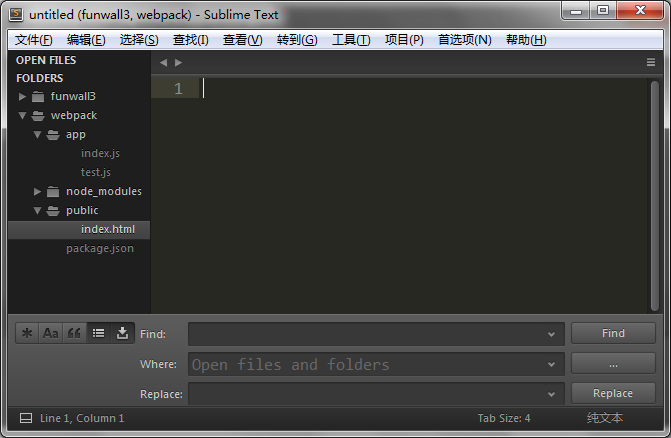Open index.js in app folder
Image resolution: width=671 pixels, height=438 pixels.
[100, 153]
